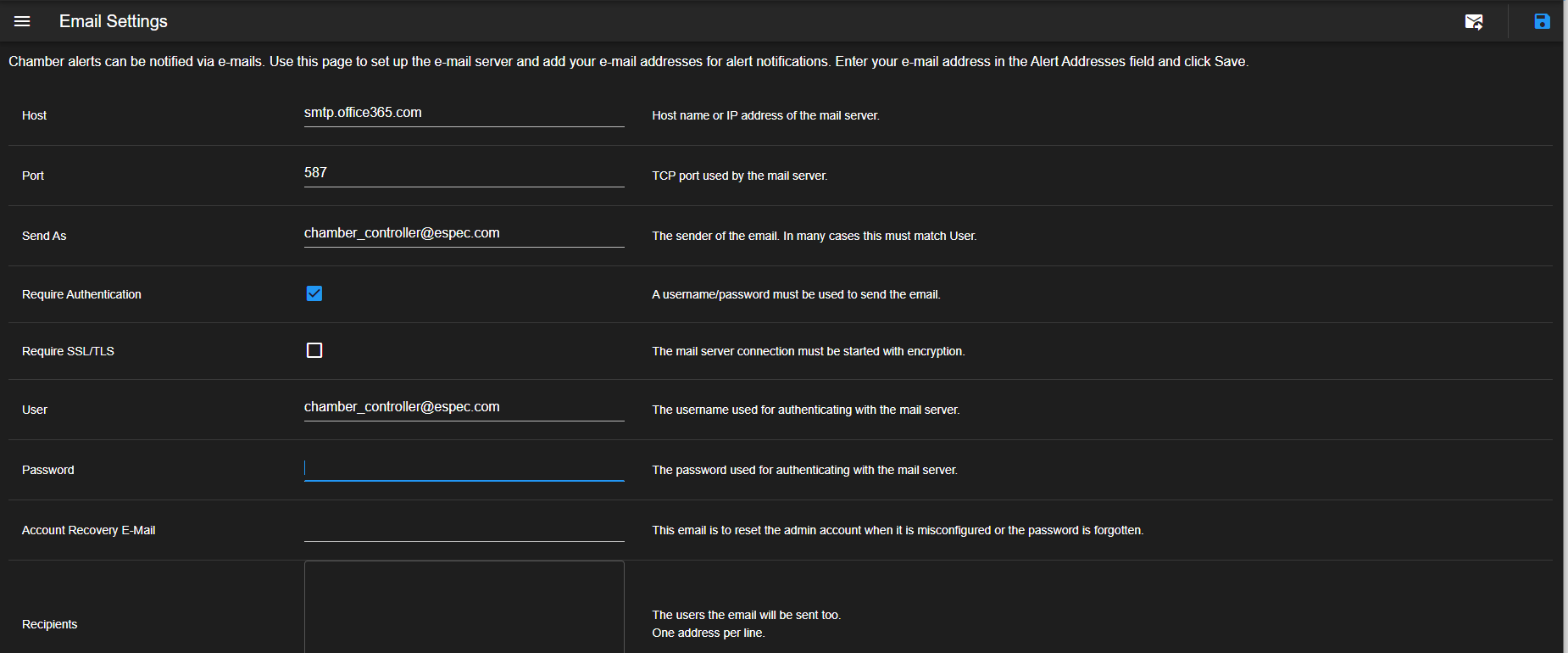1568x653 pixels.
Task: Click 'The users the email will be sent too' text
Action: coord(747,615)
